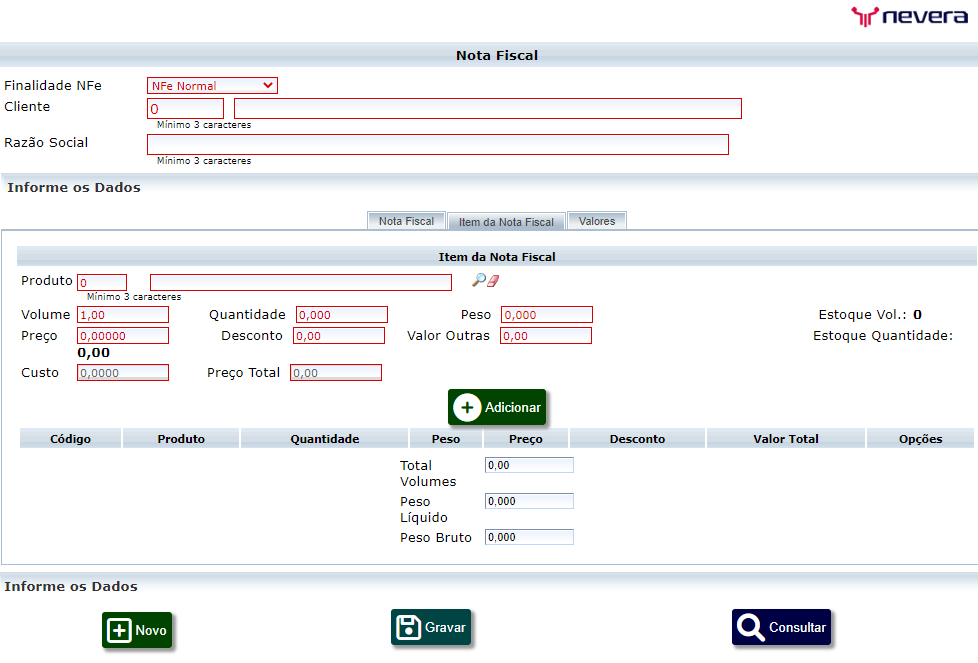Click the Consultar button

pyautogui.click(x=781, y=627)
